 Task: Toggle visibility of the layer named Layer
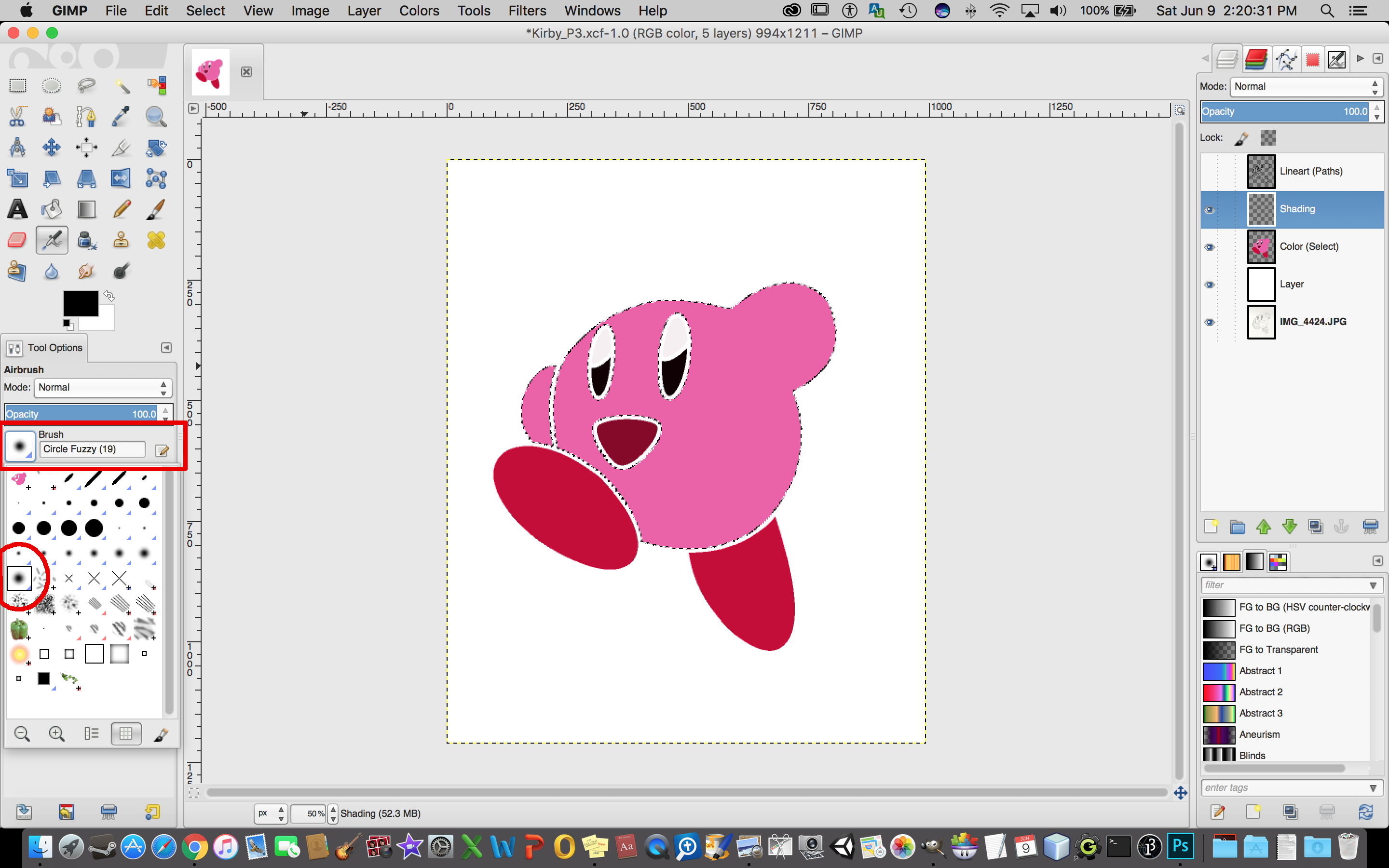1210,285
